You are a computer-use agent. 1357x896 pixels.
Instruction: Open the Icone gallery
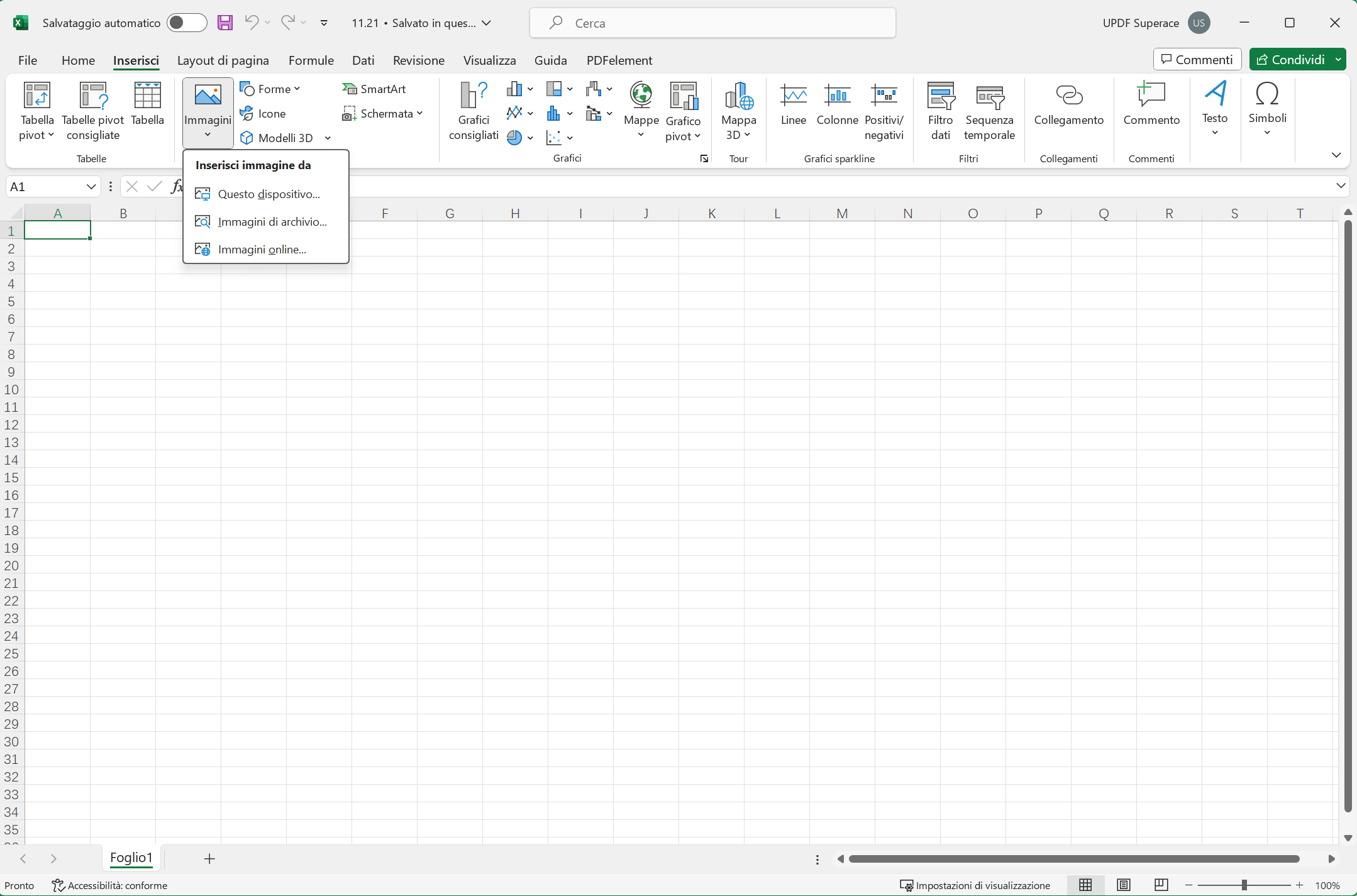[x=263, y=113]
